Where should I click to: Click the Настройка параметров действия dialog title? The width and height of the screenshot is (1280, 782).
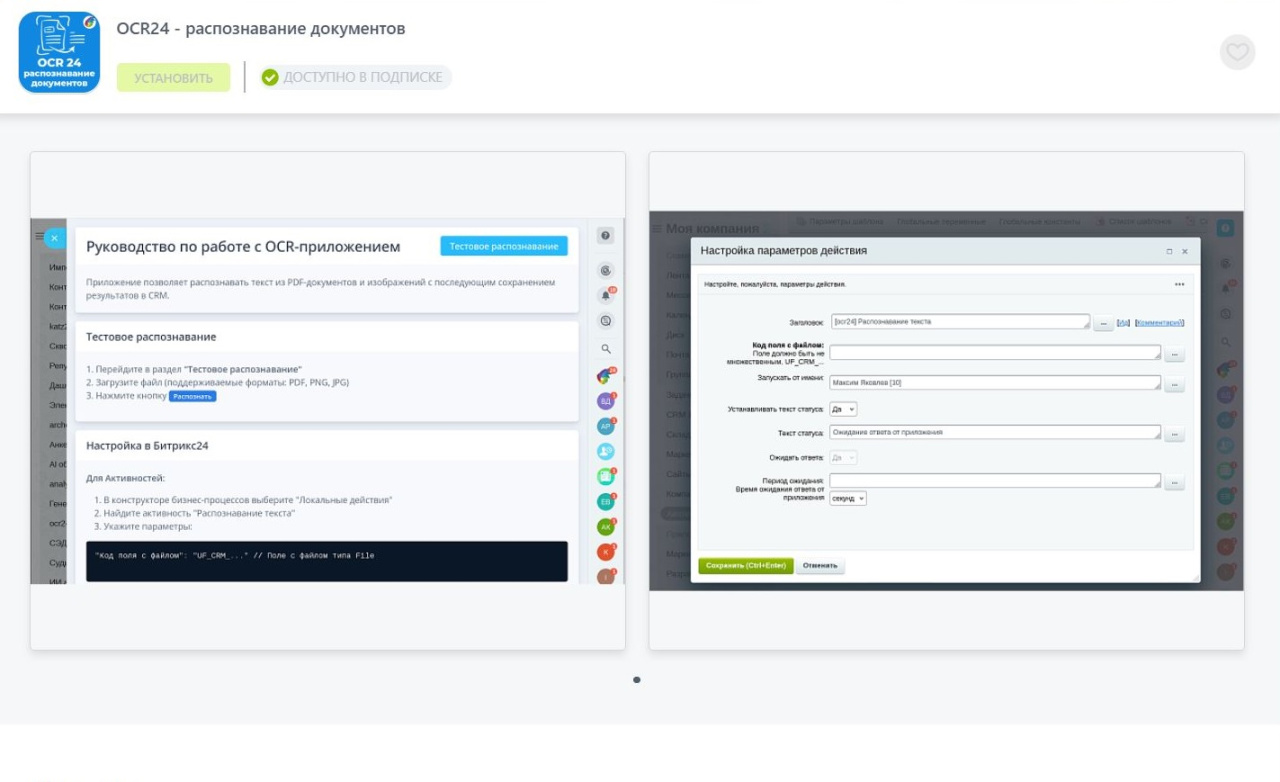coord(784,251)
